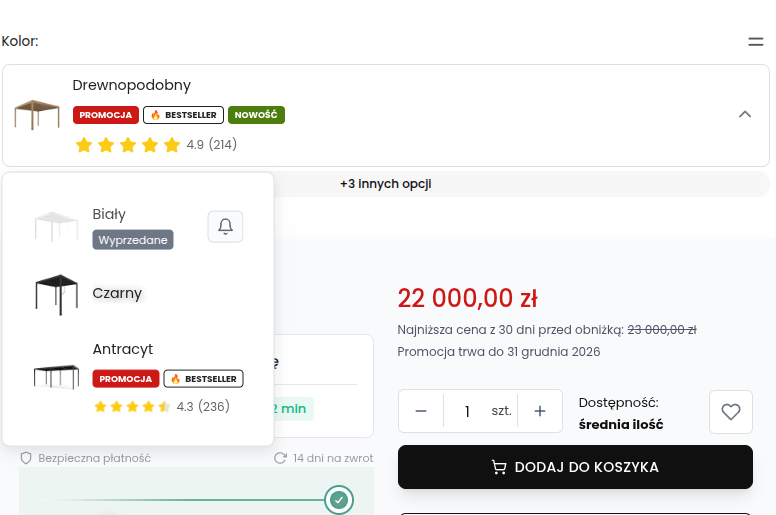
Task: Click DODAJ DO KOSZYKA button
Action: click(x=575, y=467)
